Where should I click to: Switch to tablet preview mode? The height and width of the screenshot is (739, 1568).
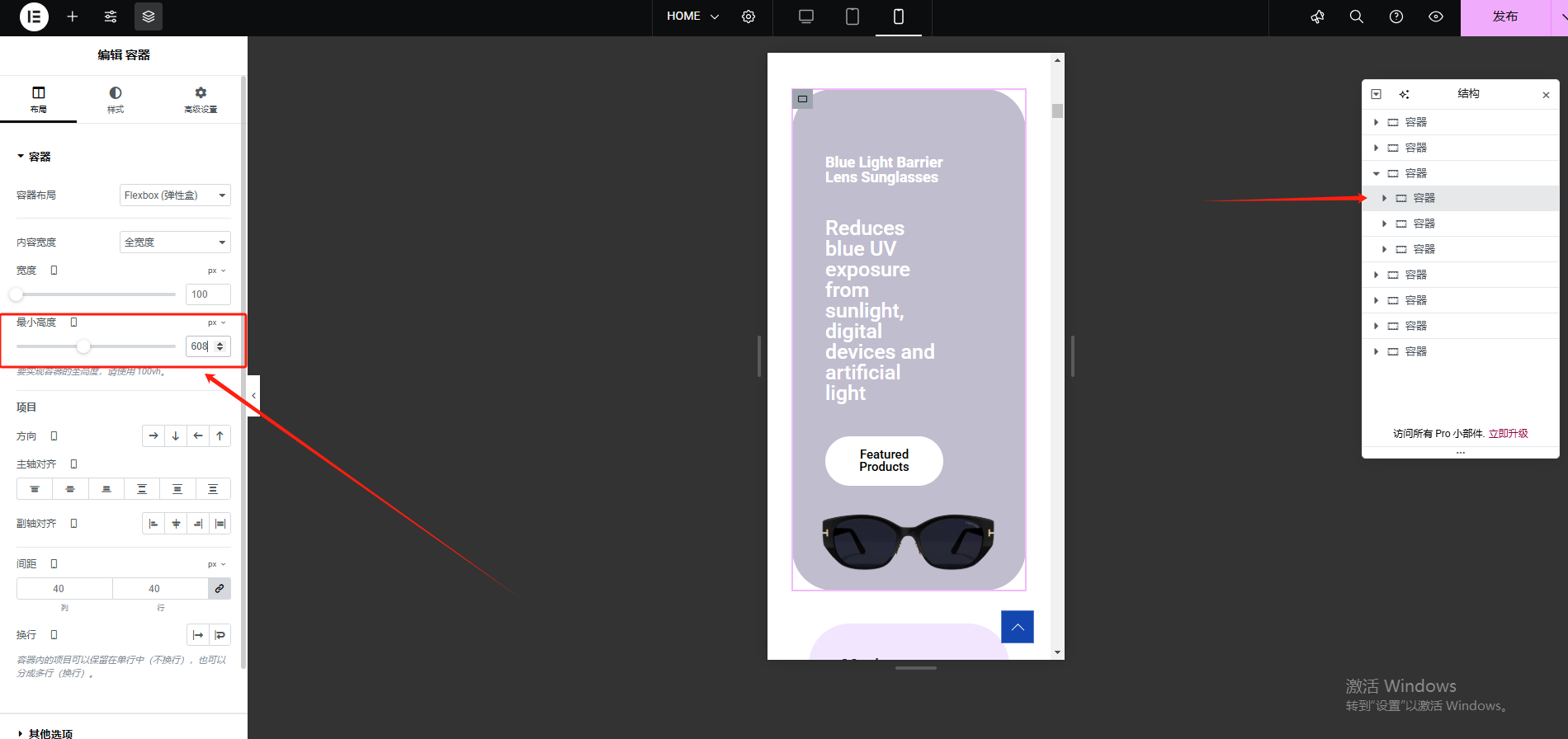[852, 16]
